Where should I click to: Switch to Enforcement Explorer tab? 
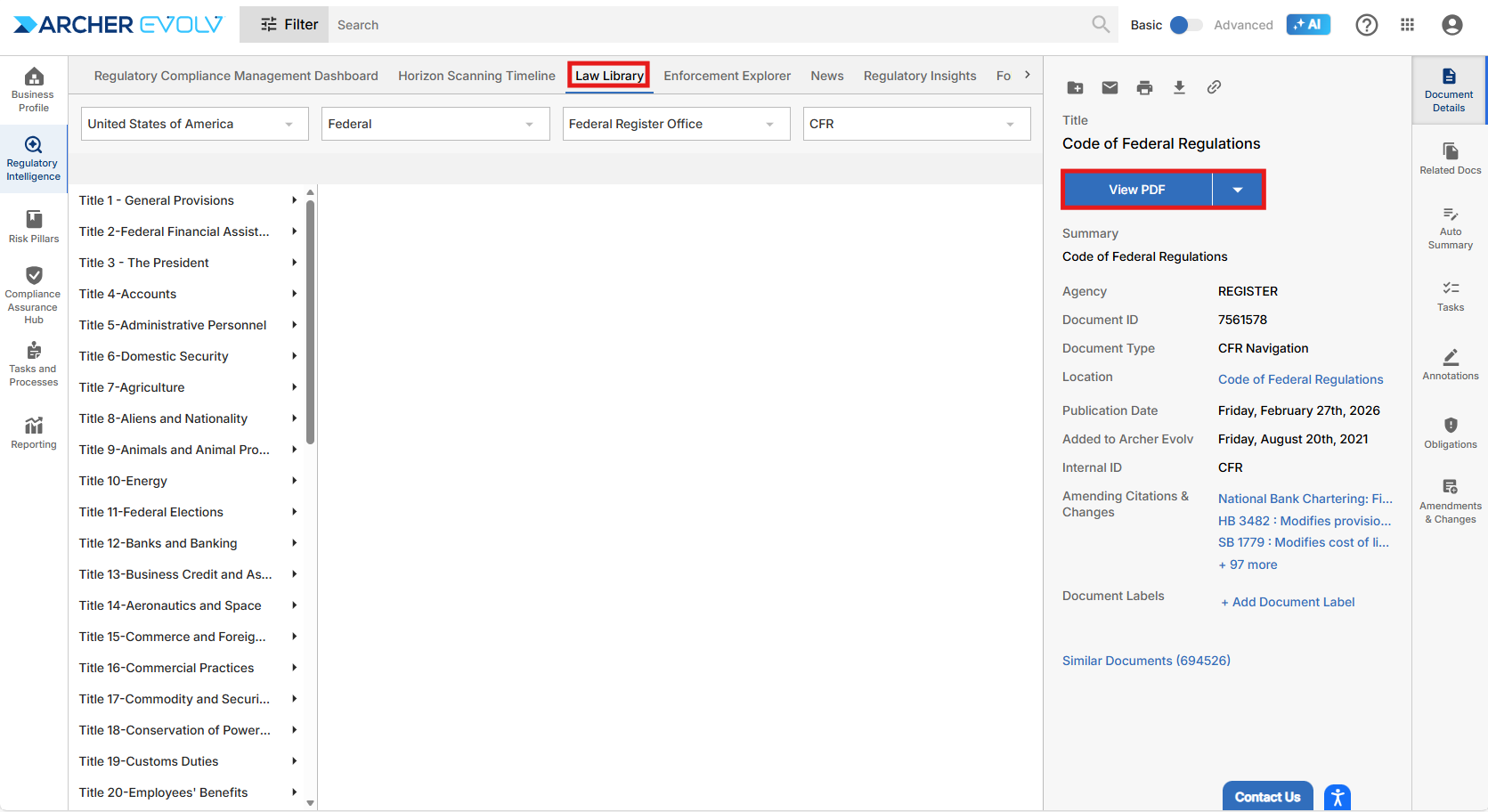coord(727,76)
